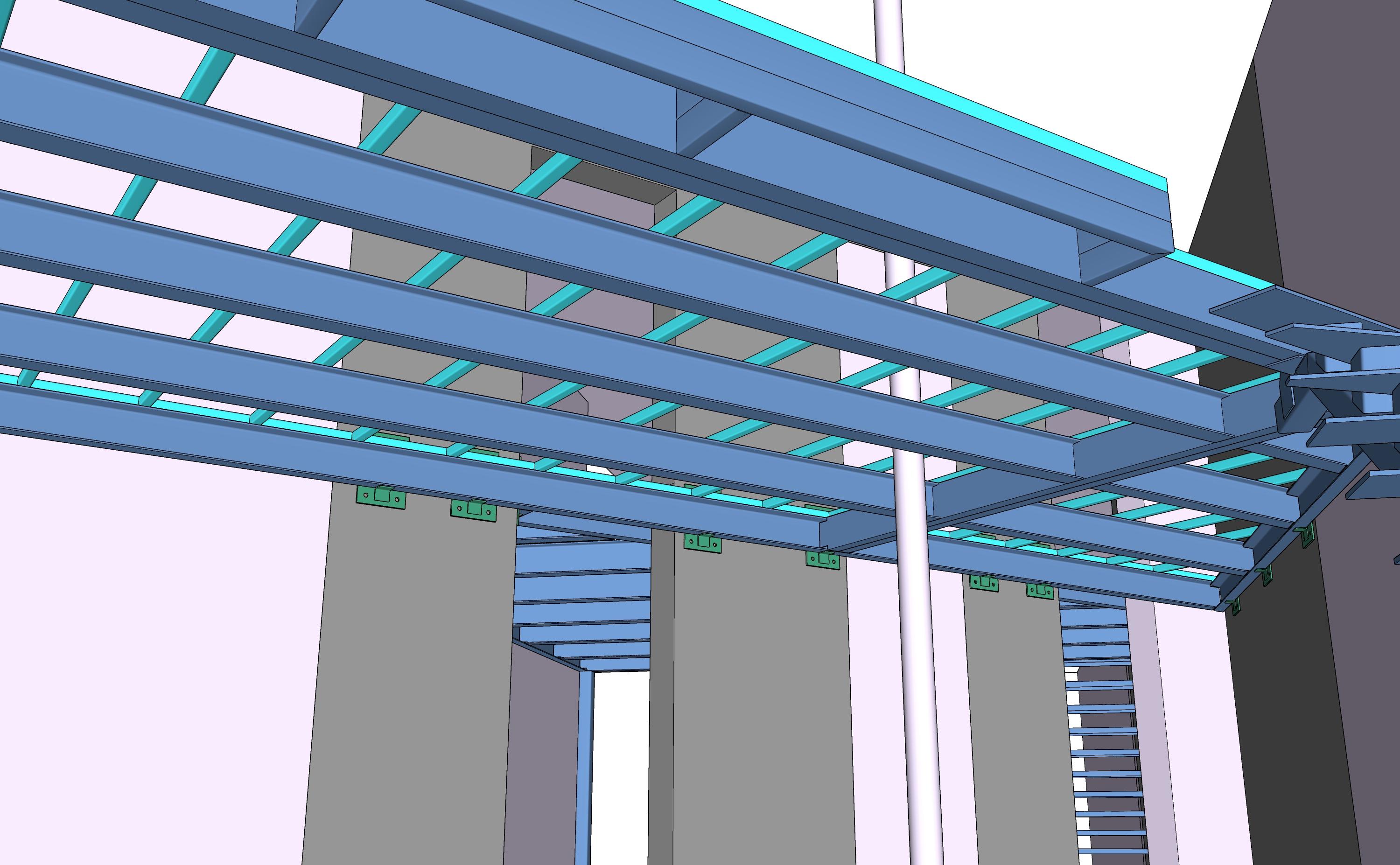Select second green bracket on left concrete column
The height and width of the screenshot is (865, 1400).
(473, 509)
